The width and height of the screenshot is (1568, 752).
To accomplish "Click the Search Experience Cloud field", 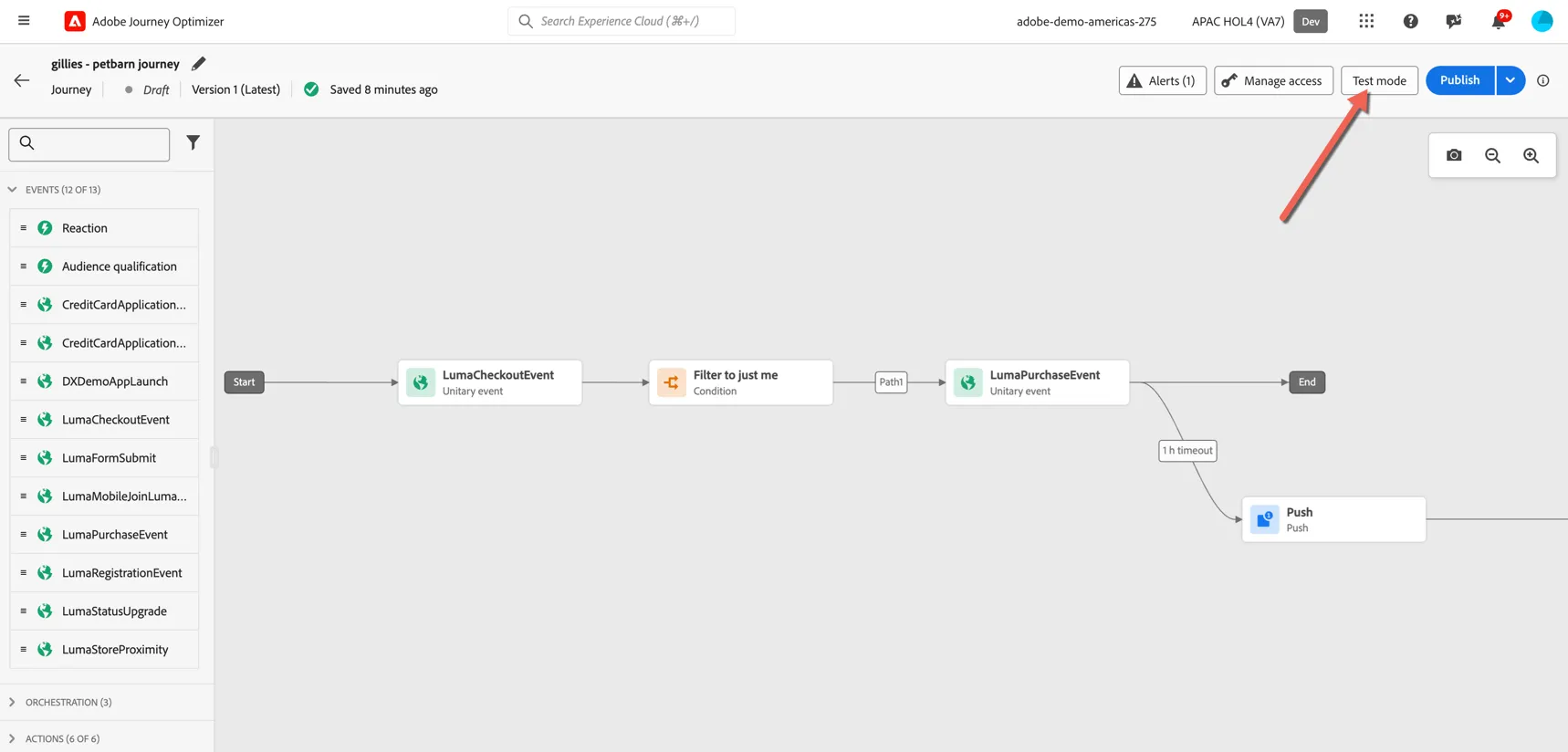I will 622,21.
